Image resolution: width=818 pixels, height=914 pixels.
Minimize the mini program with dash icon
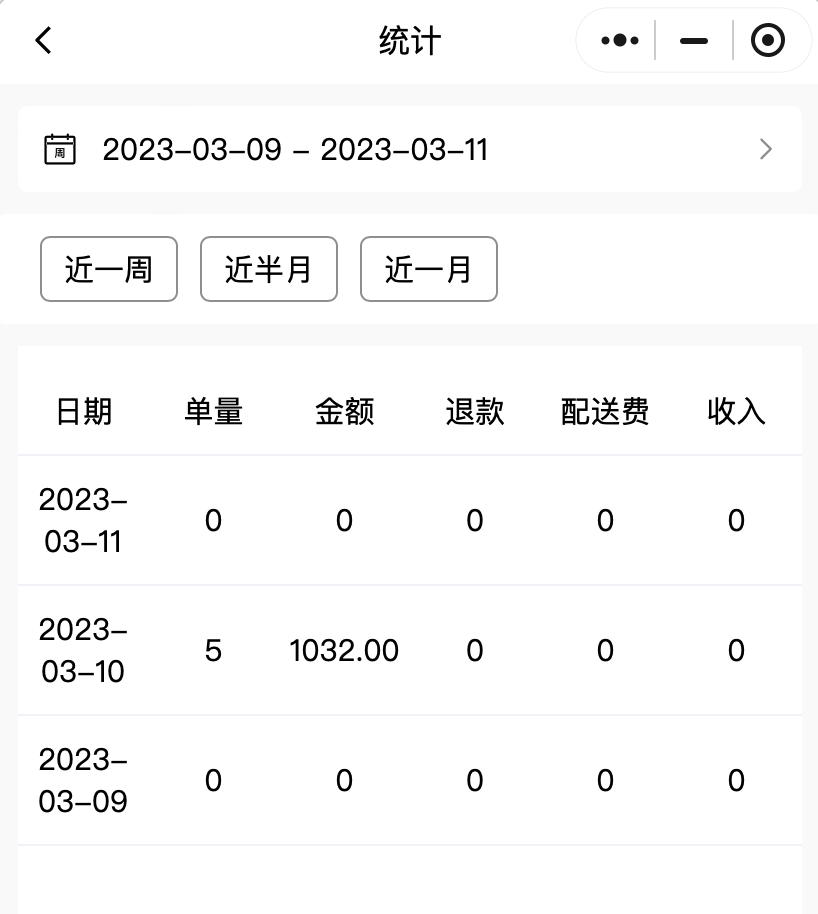click(x=694, y=40)
